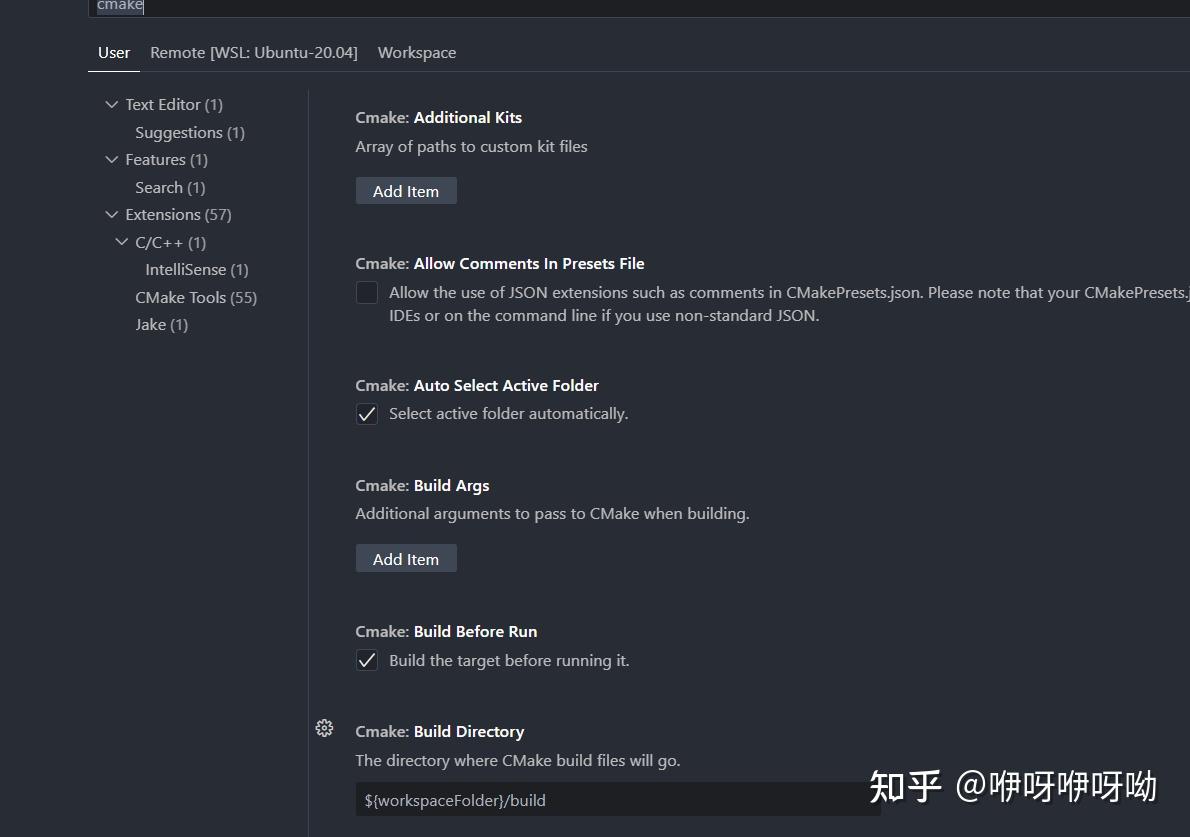1190x837 pixels.
Task: Select the User settings tab
Action: click(113, 52)
